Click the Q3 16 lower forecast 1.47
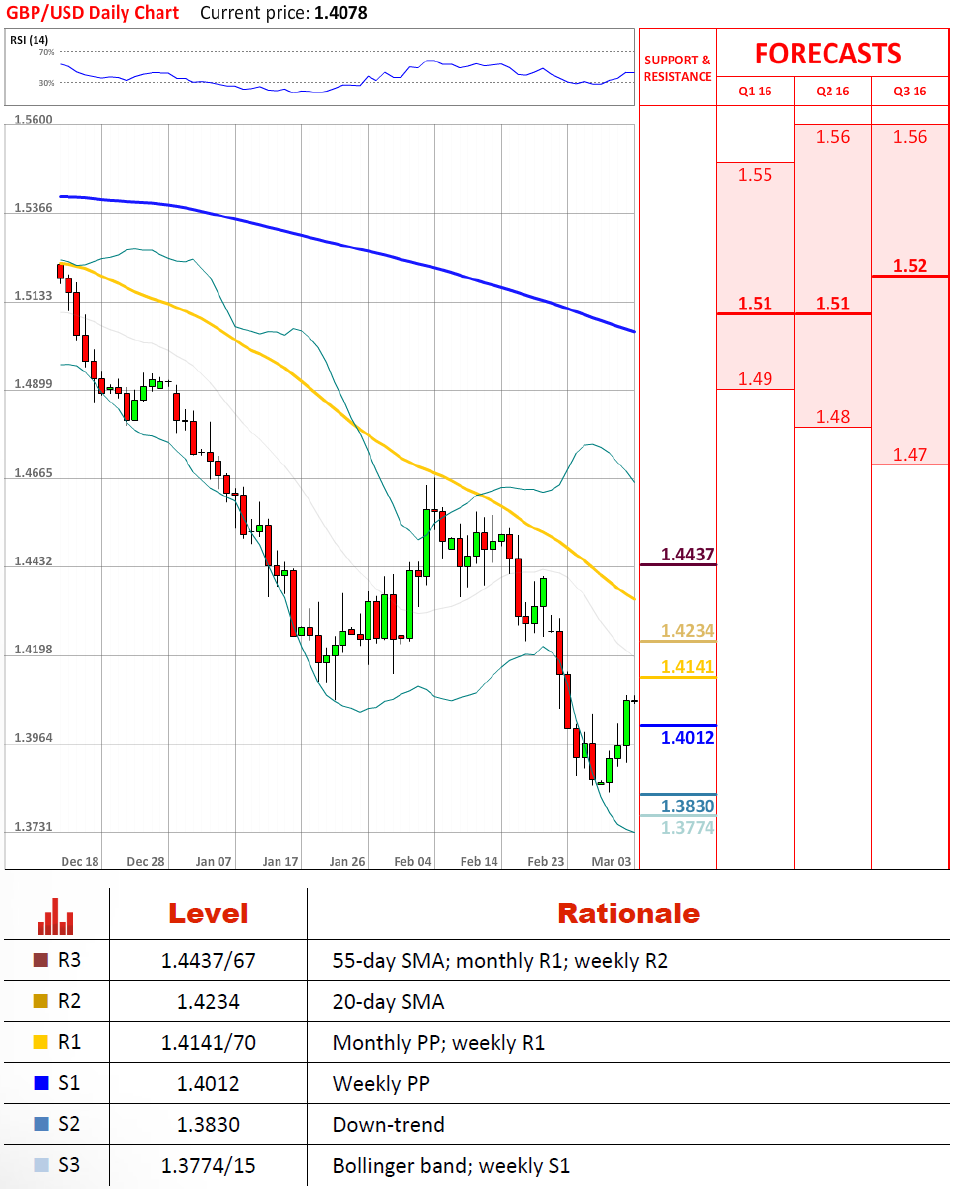This screenshot has width=954, height=1189. 909,454
